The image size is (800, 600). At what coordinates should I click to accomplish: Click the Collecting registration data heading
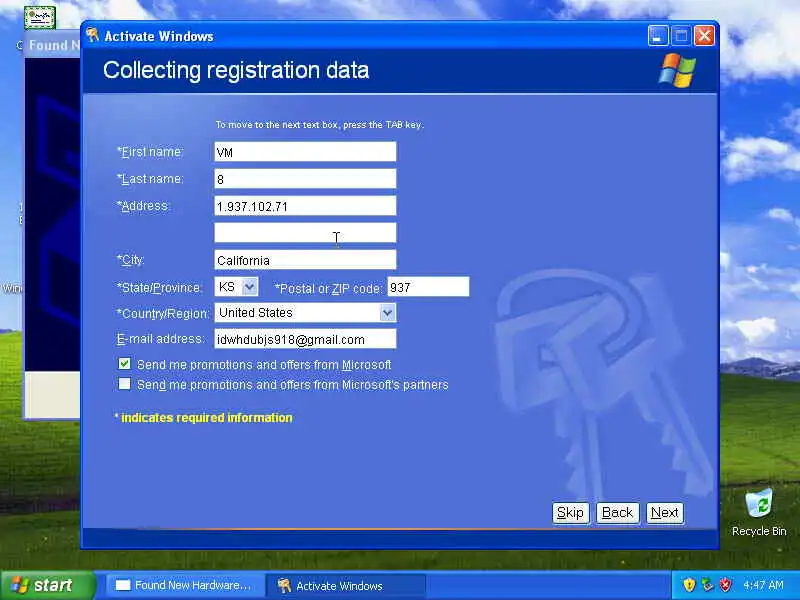point(236,70)
